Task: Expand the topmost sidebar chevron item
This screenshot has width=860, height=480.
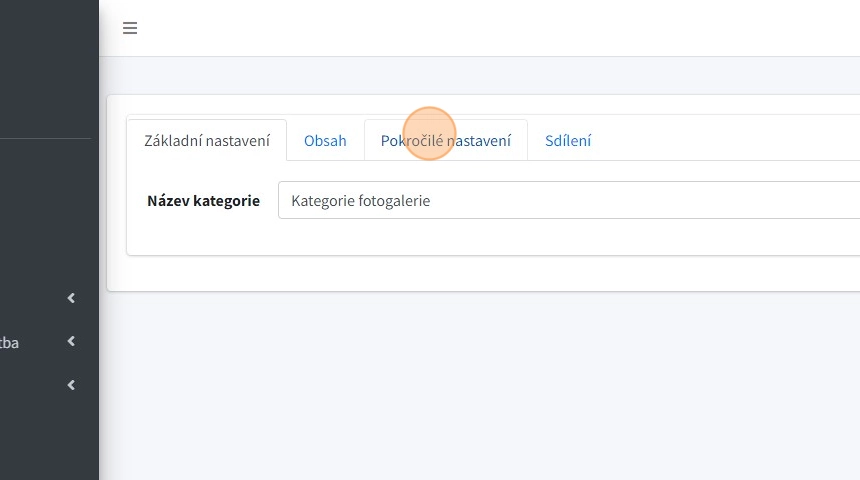Action: [x=71, y=298]
